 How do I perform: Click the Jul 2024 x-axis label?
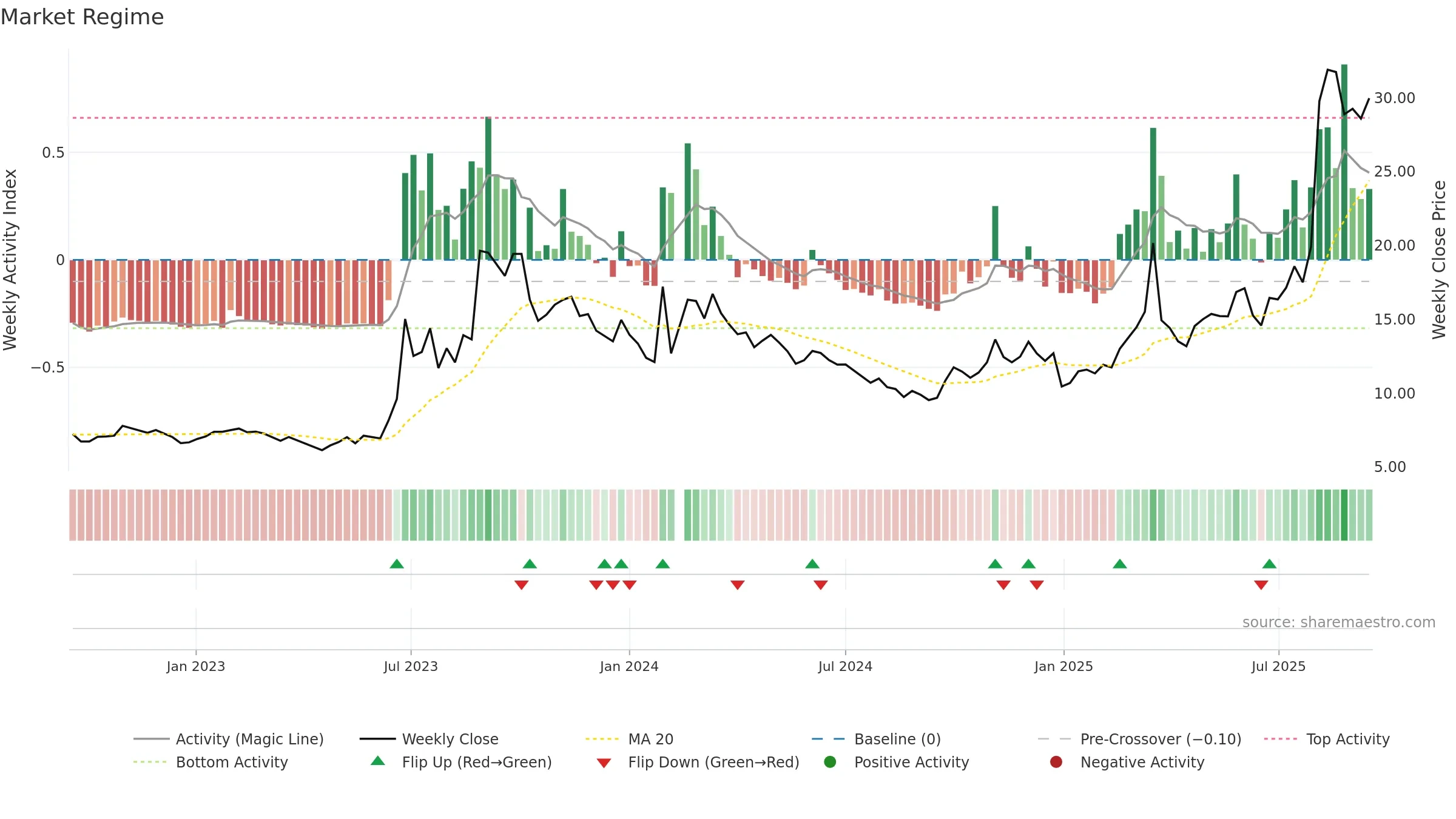[845, 666]
